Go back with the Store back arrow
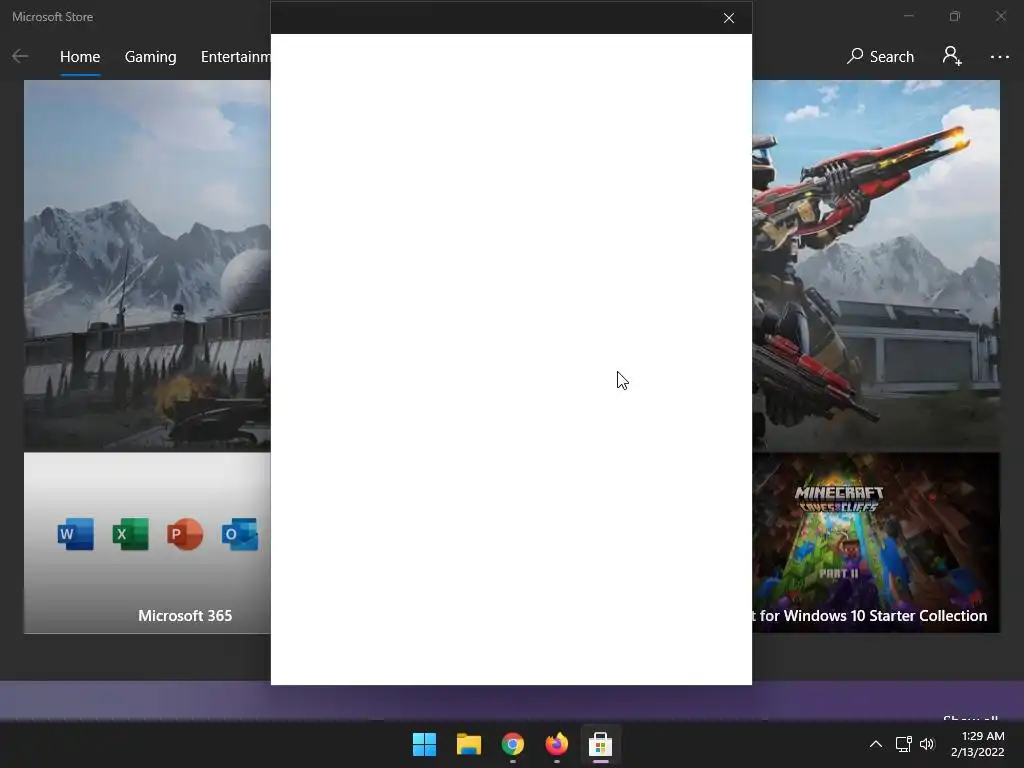The image size is (1024, 768). (x=20, y=57)
